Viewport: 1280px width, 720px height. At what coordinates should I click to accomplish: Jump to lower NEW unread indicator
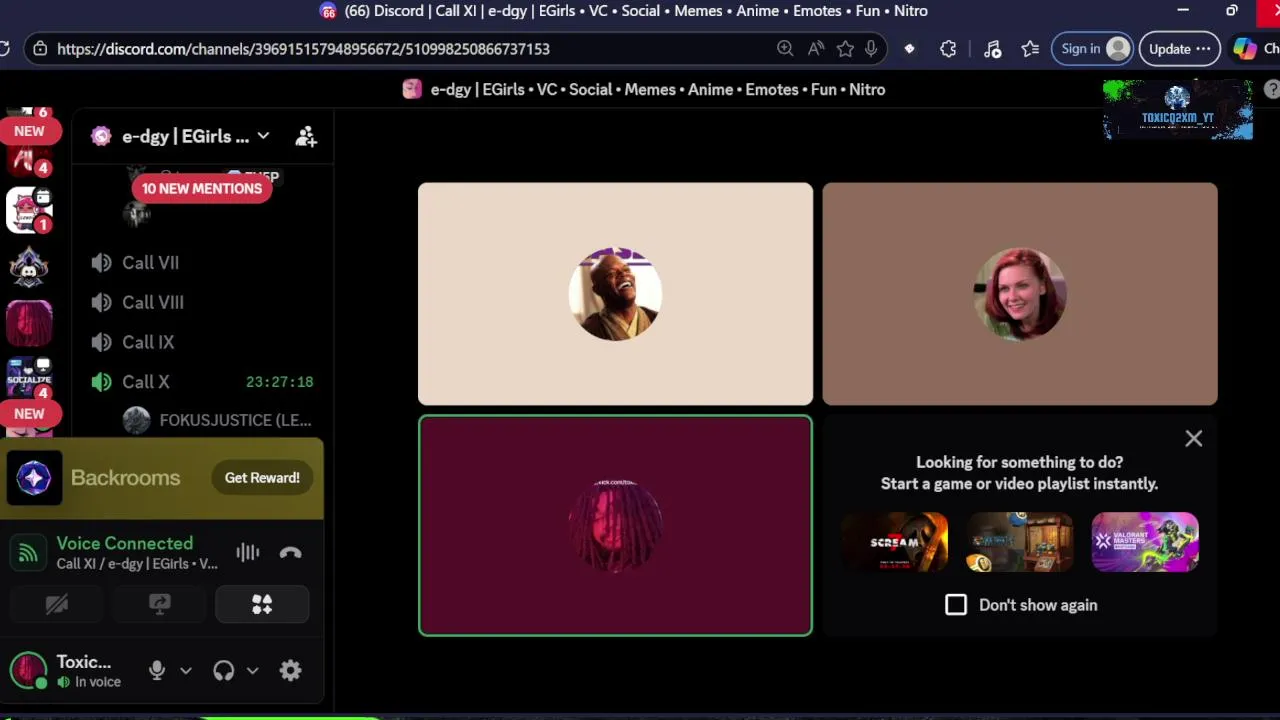pos(29,413)
